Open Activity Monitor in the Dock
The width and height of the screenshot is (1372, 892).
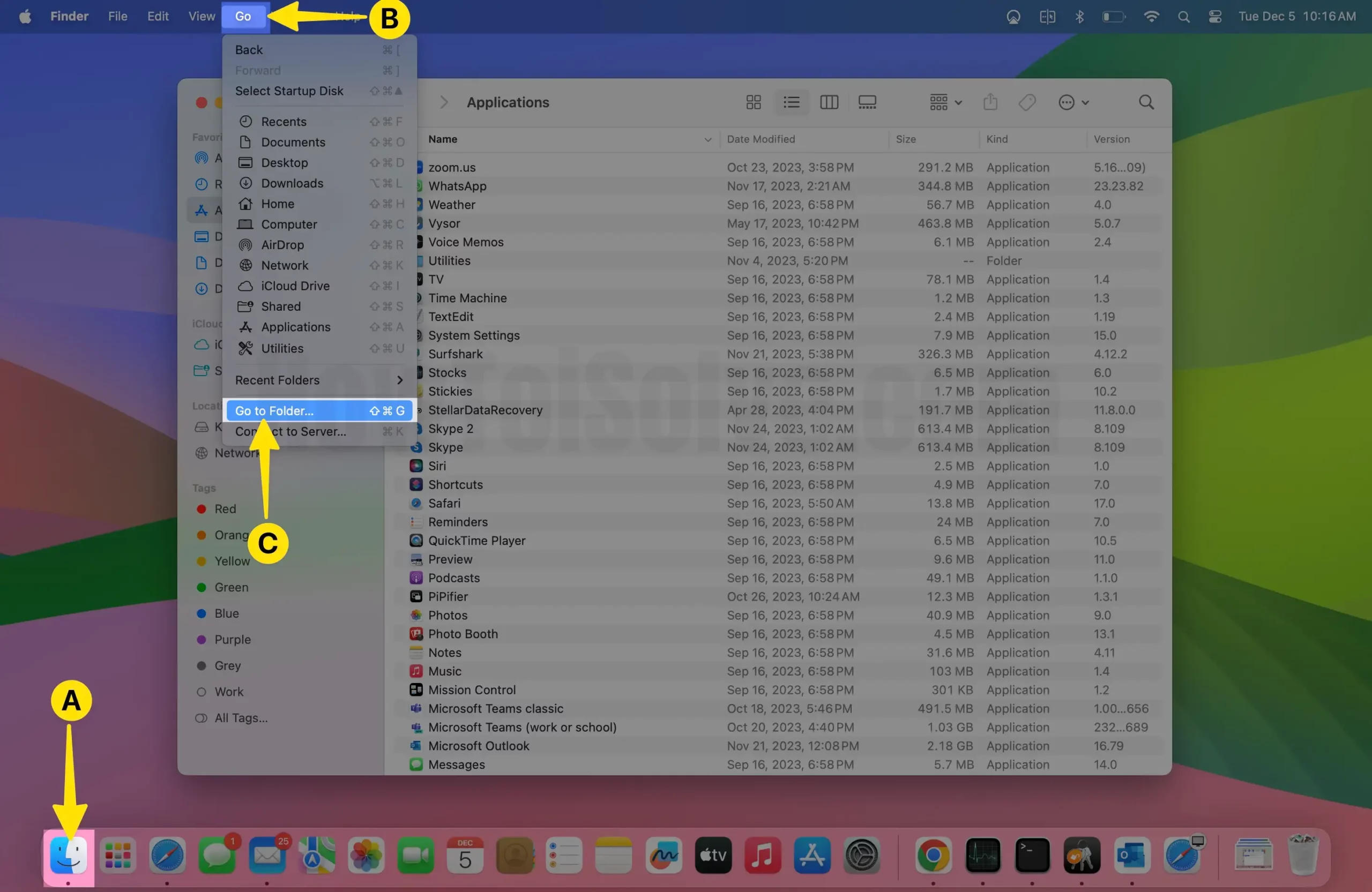(983, 855)
